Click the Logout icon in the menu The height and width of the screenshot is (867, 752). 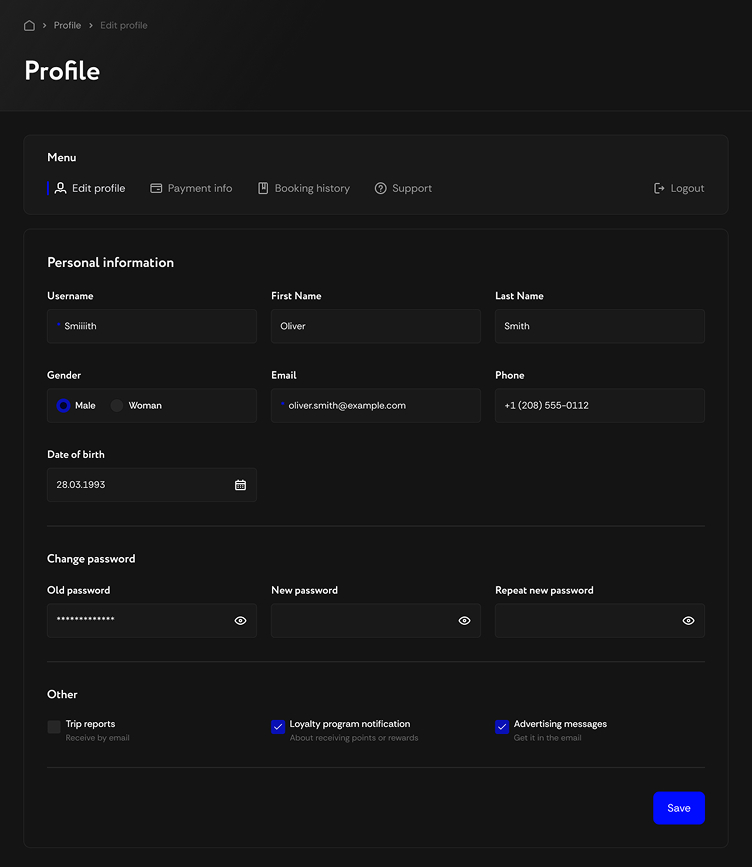click(x=659, y=188)
